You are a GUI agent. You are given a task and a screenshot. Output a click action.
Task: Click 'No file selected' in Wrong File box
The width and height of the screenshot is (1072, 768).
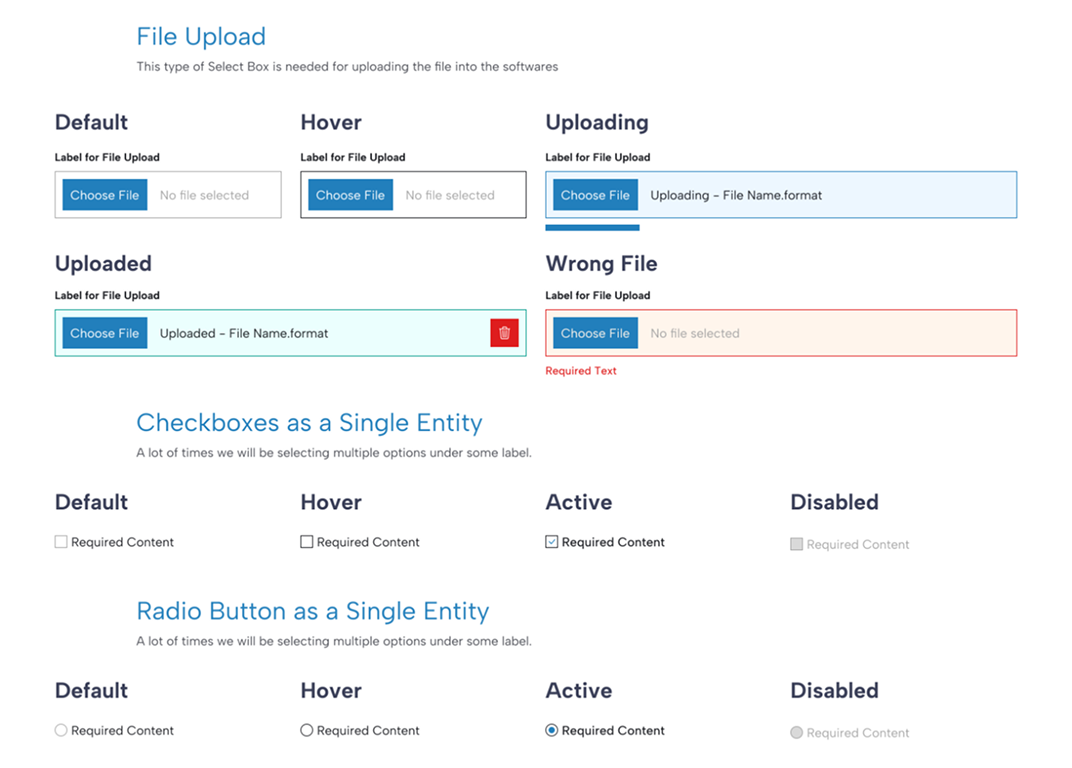click(x=695, y=333)
